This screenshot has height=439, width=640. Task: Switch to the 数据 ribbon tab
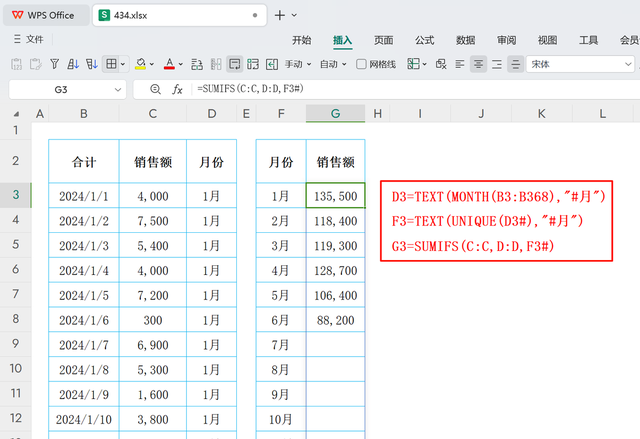point(466,40)
